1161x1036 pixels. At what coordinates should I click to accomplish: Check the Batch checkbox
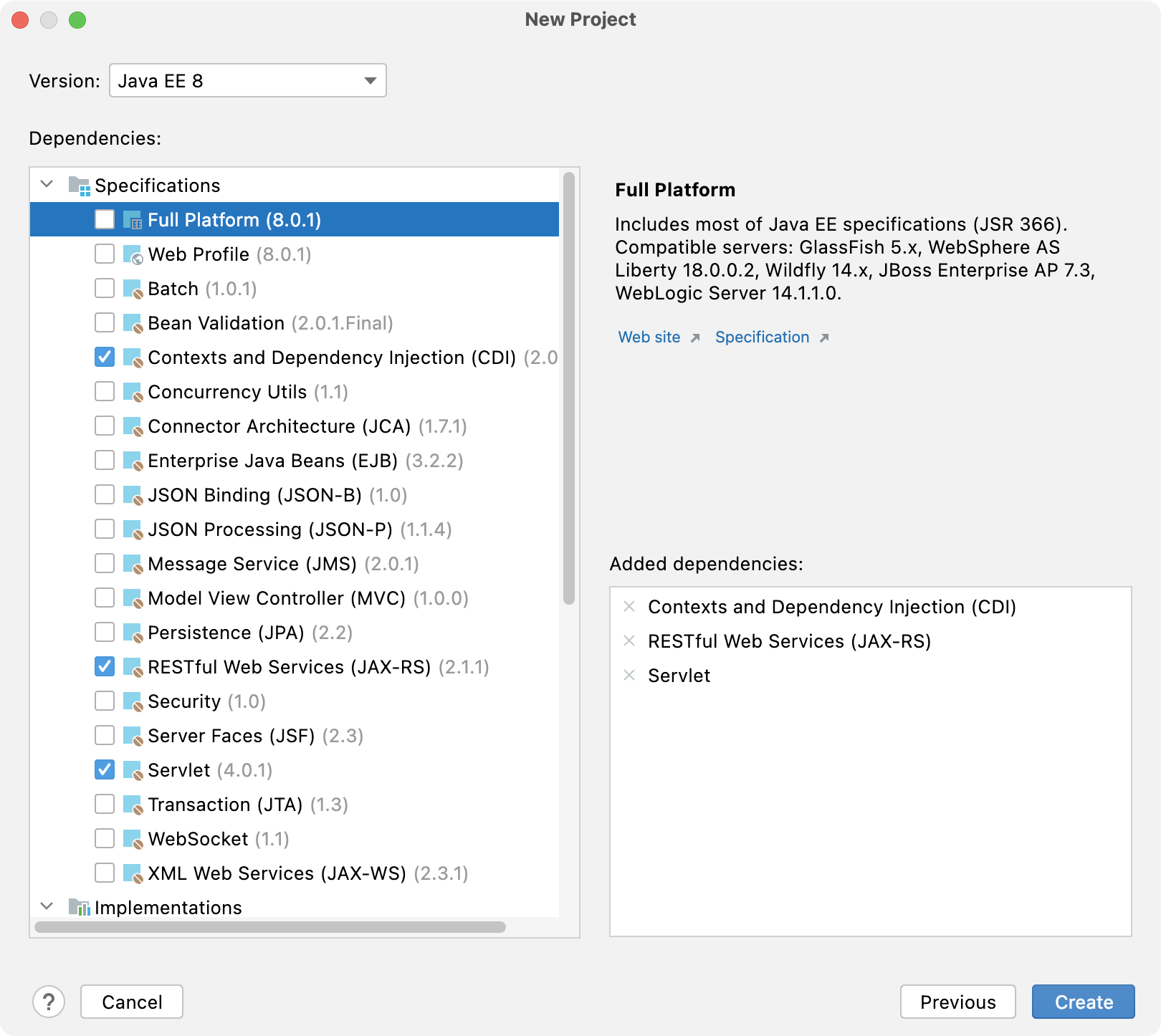click(x=105, y=288)
